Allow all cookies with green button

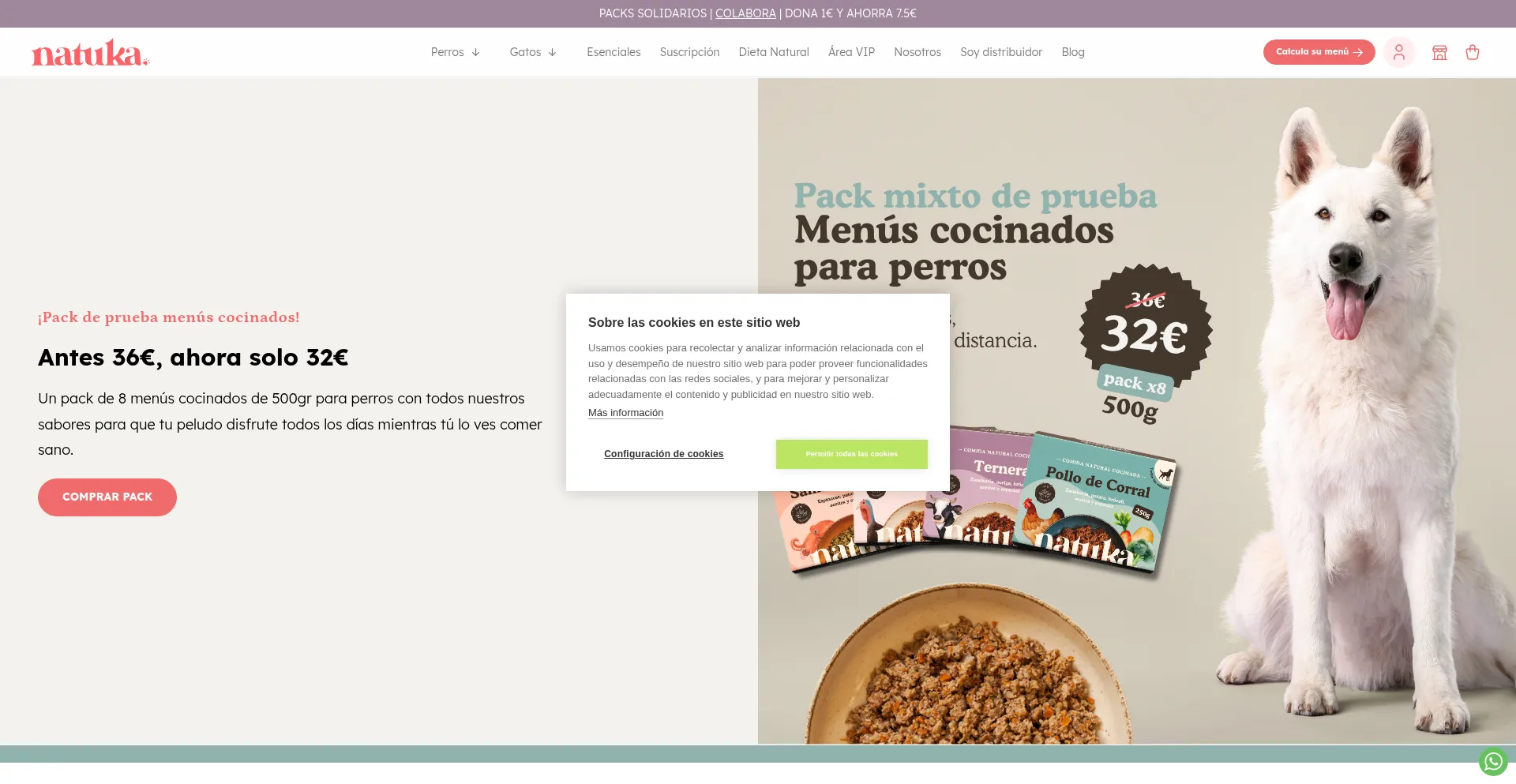pyautogui.click(x=851, y=454)
